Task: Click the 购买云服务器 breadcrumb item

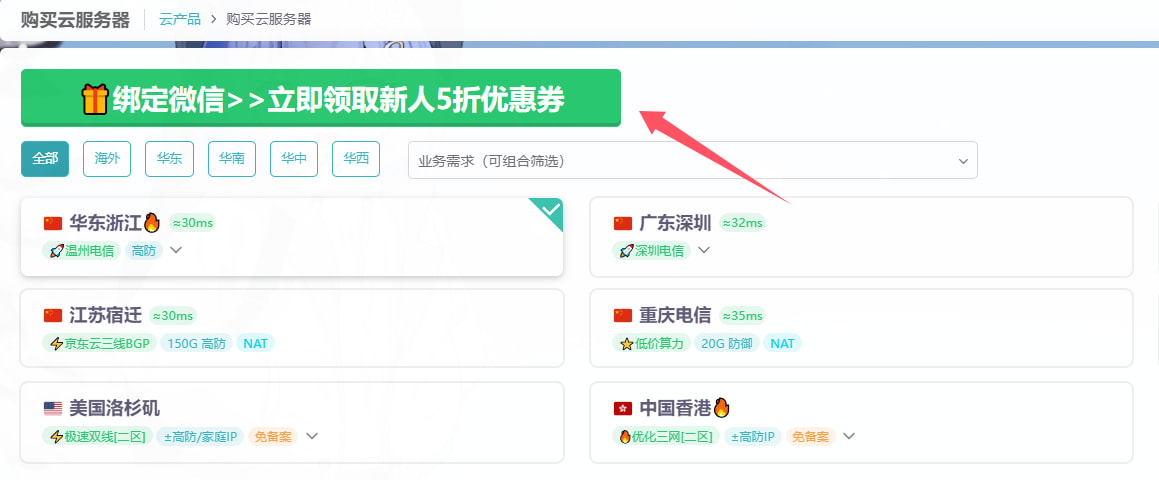Action: click(x=268, y=19)
